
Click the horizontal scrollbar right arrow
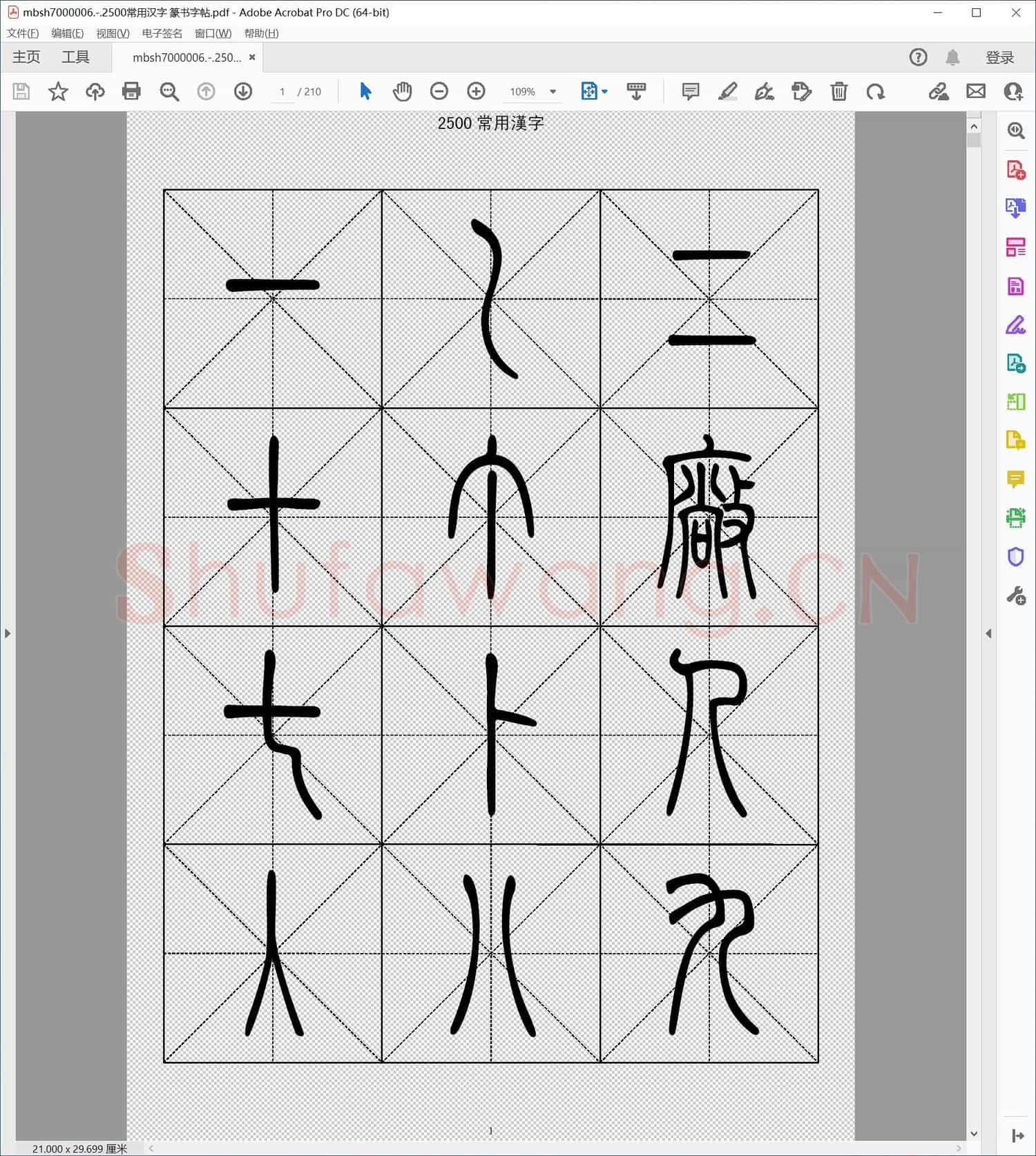coord(959,1148)
